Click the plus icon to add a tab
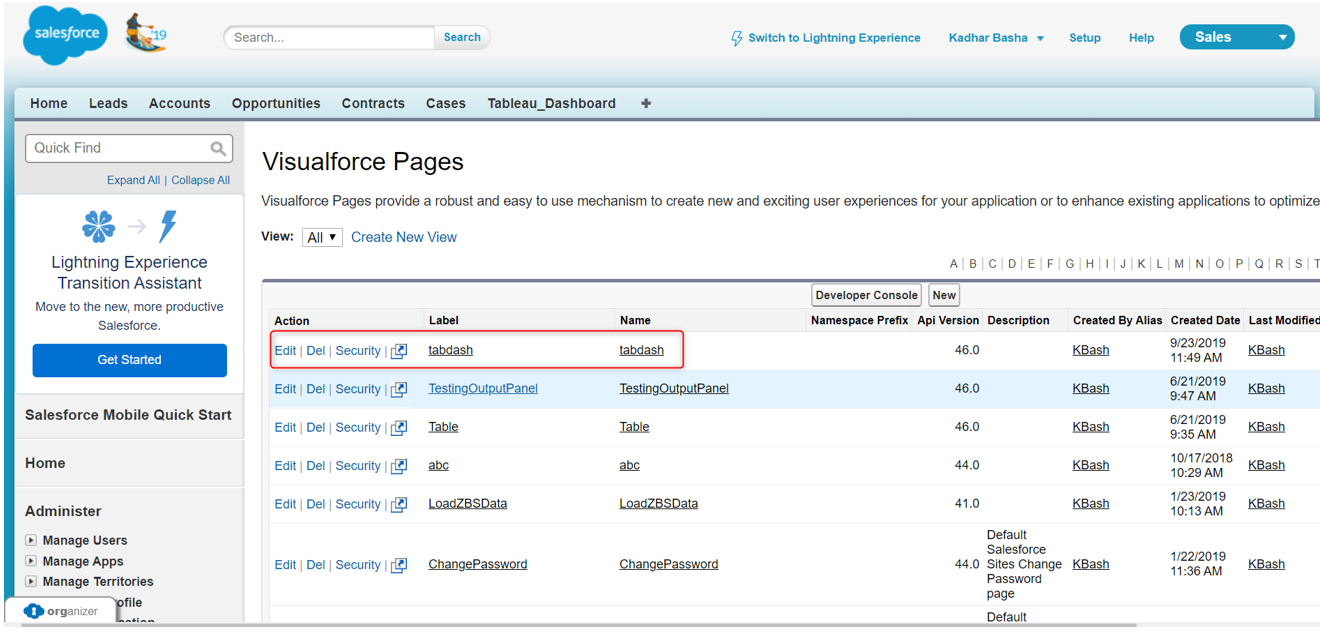This screenshot has height=631, width=1320. [645, 103]
